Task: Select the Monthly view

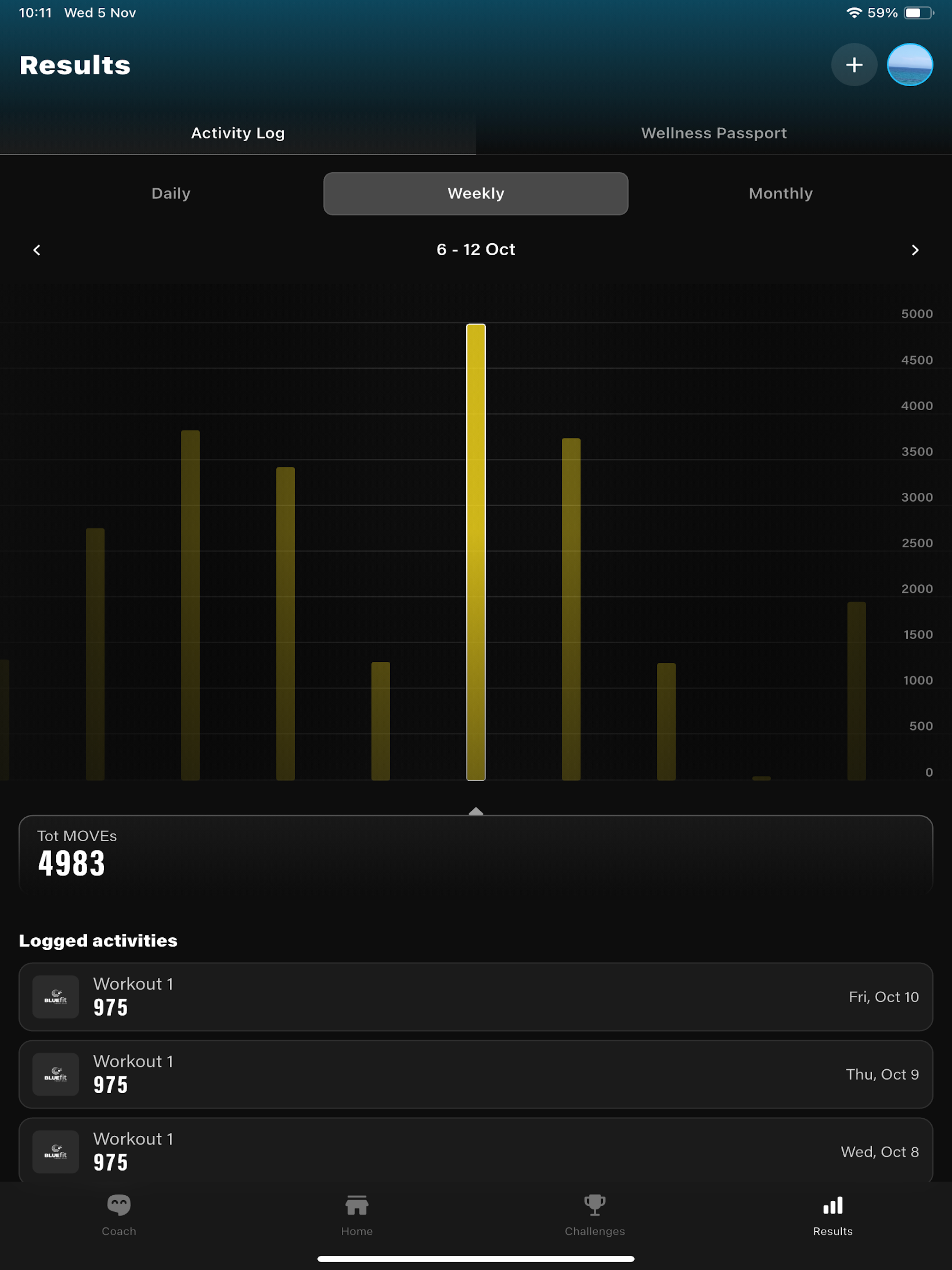Action: 780,193
